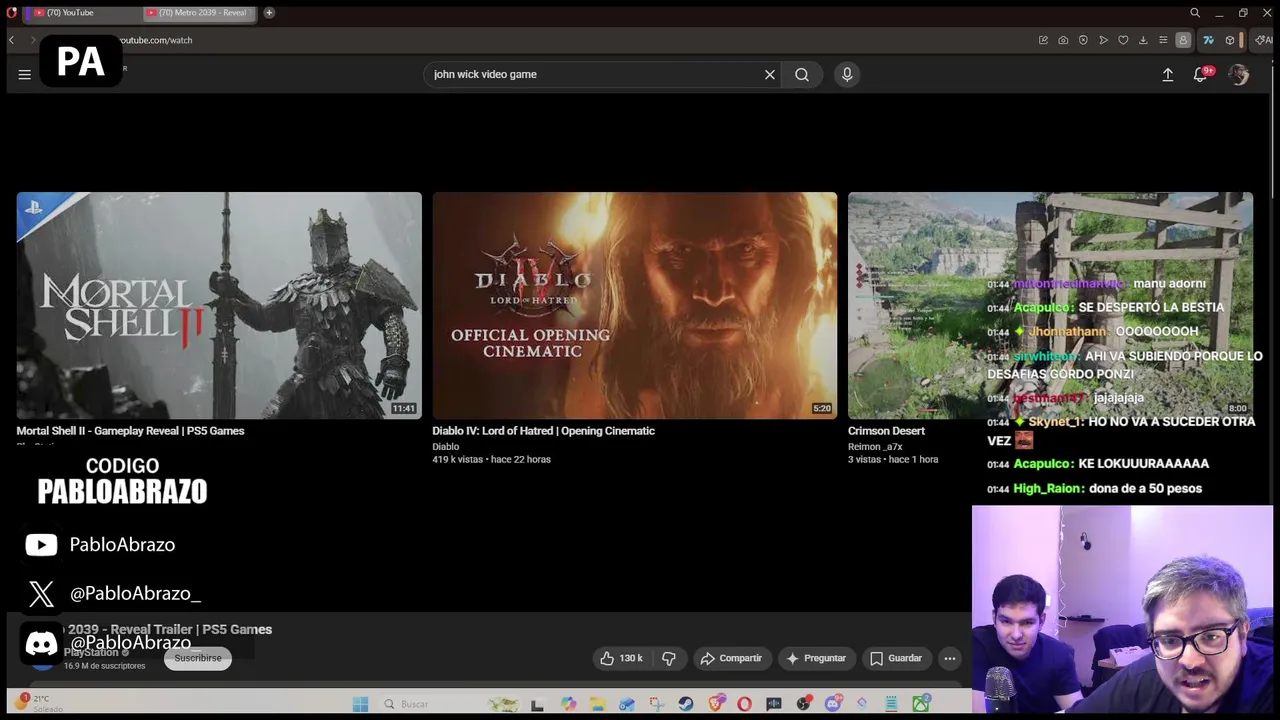The height and width of the screenshot is (720, 1280).
Task: Open the ad blocker shield icon
Action: tap(1083, 40)
